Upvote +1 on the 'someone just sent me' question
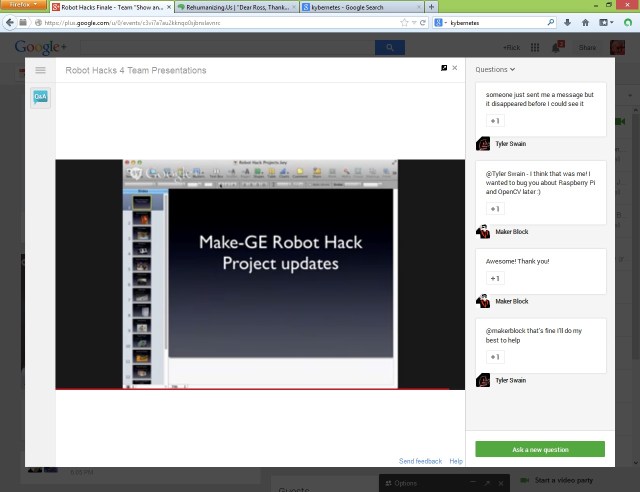640x492 pixels. [494, 121]
